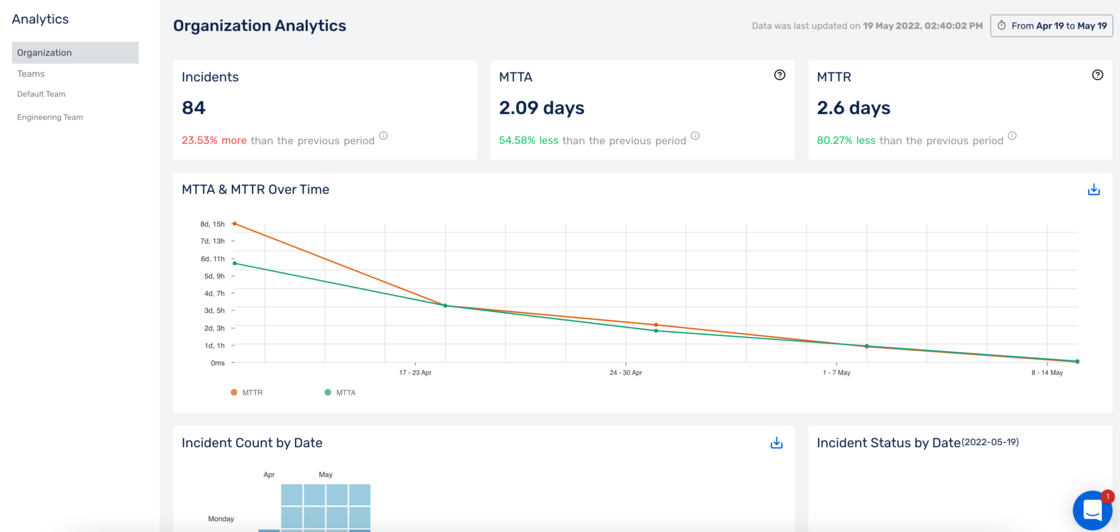Open the MTTR help question-mark icon
1120x532 pixels.
click(x=1098, y=75)
